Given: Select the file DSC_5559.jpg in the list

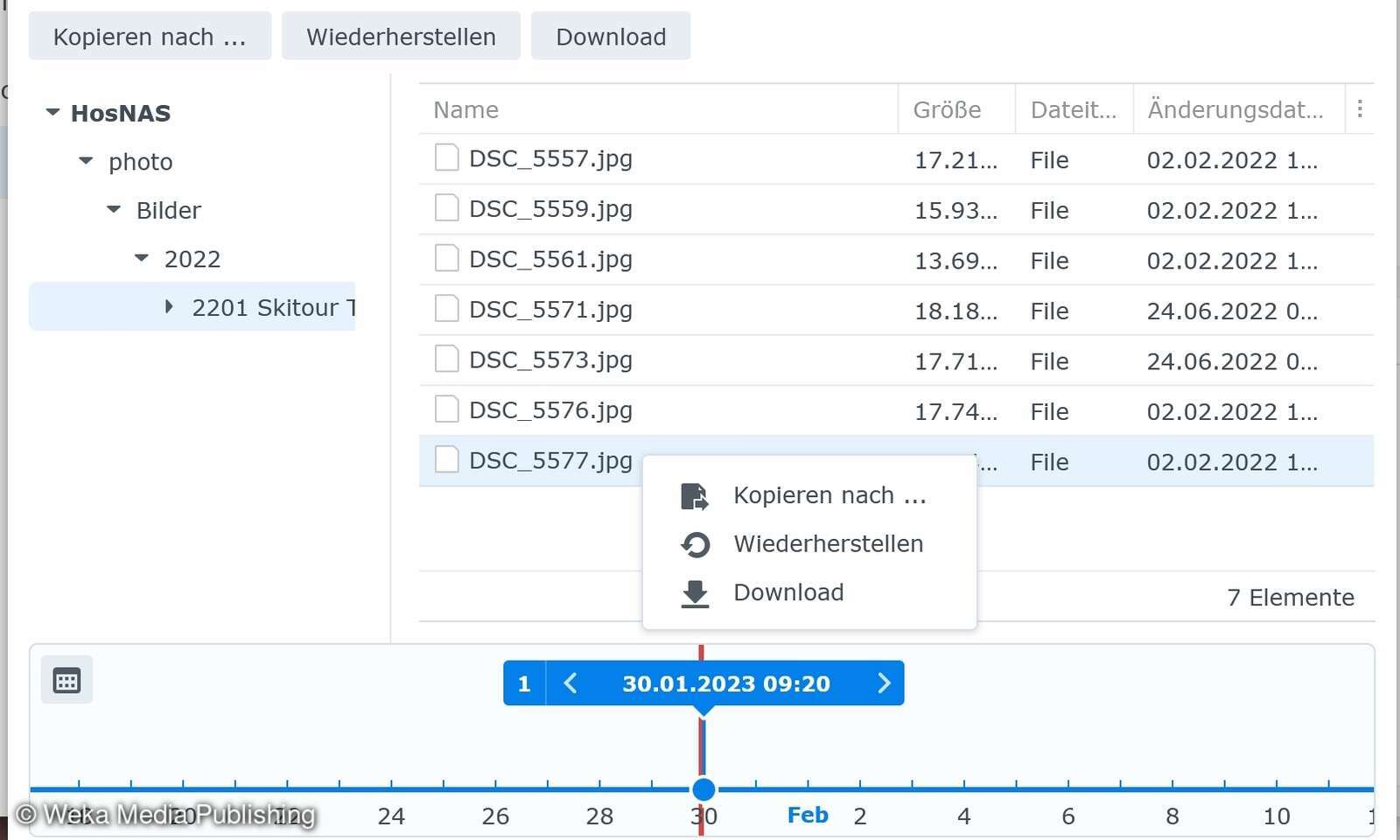Looking at the screenshot, I should click(x=550, y=208).
